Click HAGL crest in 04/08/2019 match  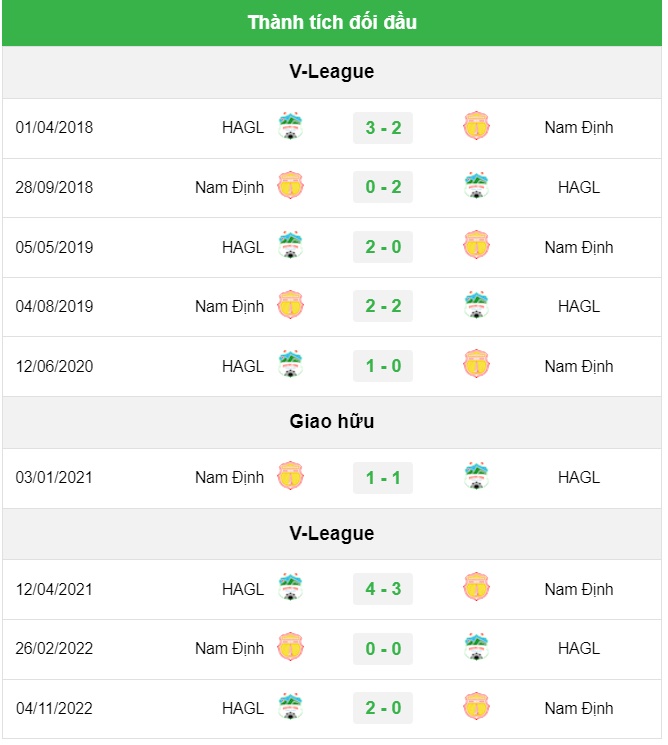point(476,305)
